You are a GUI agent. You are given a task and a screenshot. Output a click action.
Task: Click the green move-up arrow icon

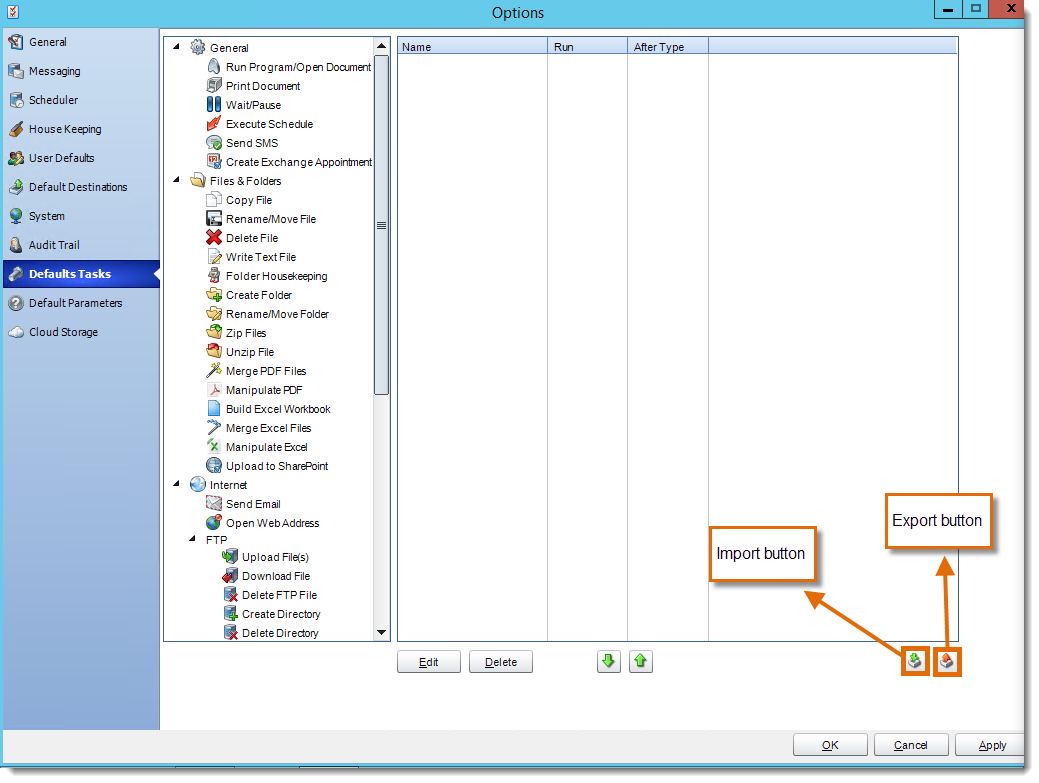(641, 661)
